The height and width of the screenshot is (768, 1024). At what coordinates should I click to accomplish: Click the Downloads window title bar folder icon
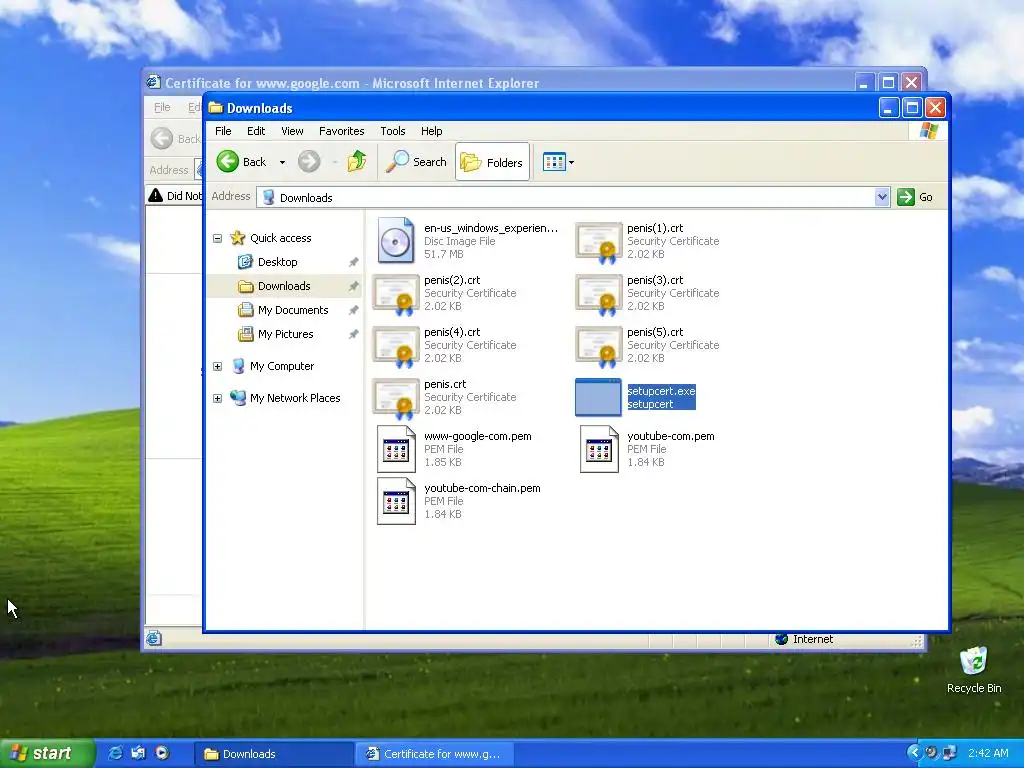(x=216, y=108)
